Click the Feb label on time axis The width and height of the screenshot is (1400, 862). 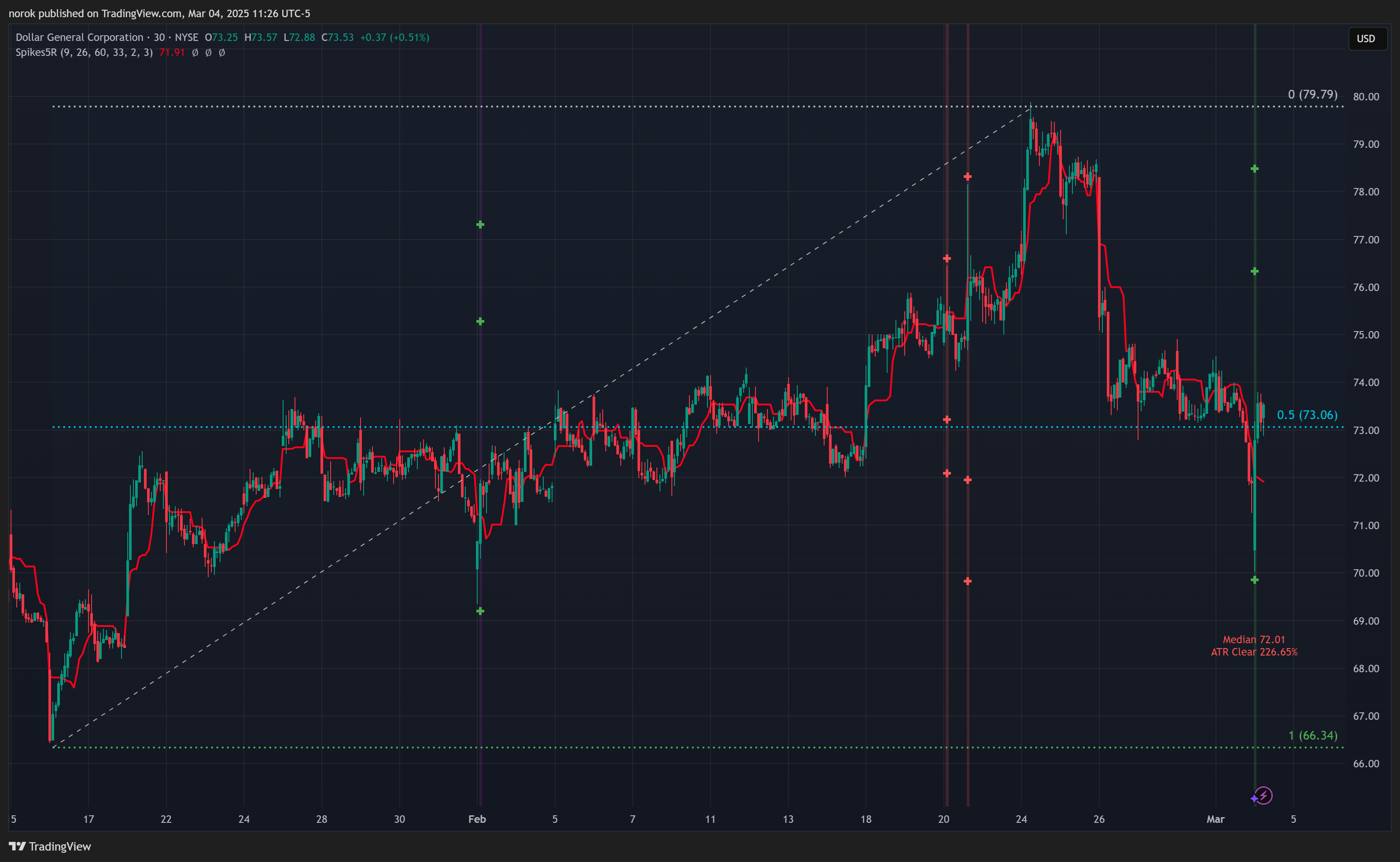pos(476,819)
